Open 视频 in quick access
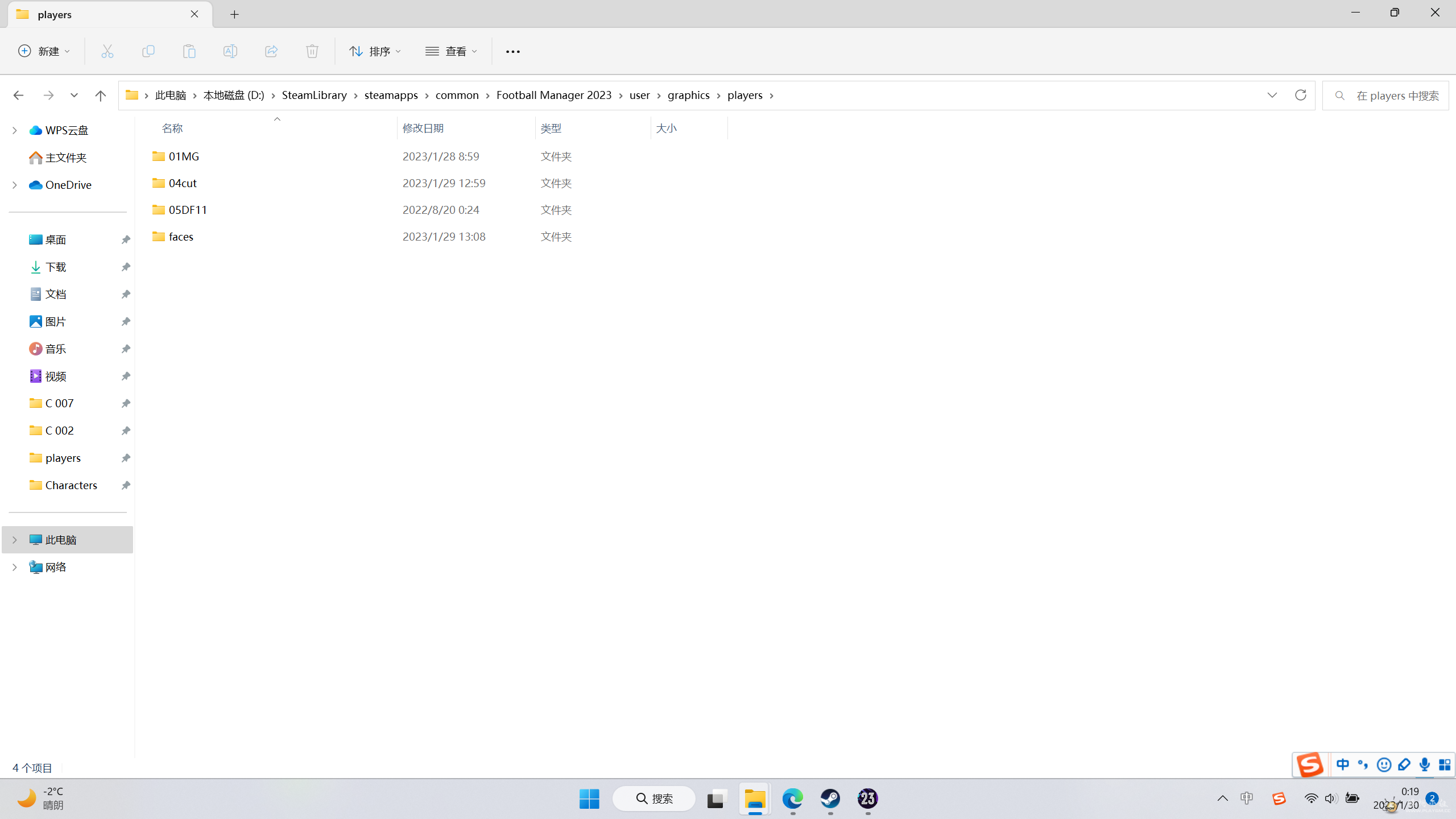 (x=56, y=376)
